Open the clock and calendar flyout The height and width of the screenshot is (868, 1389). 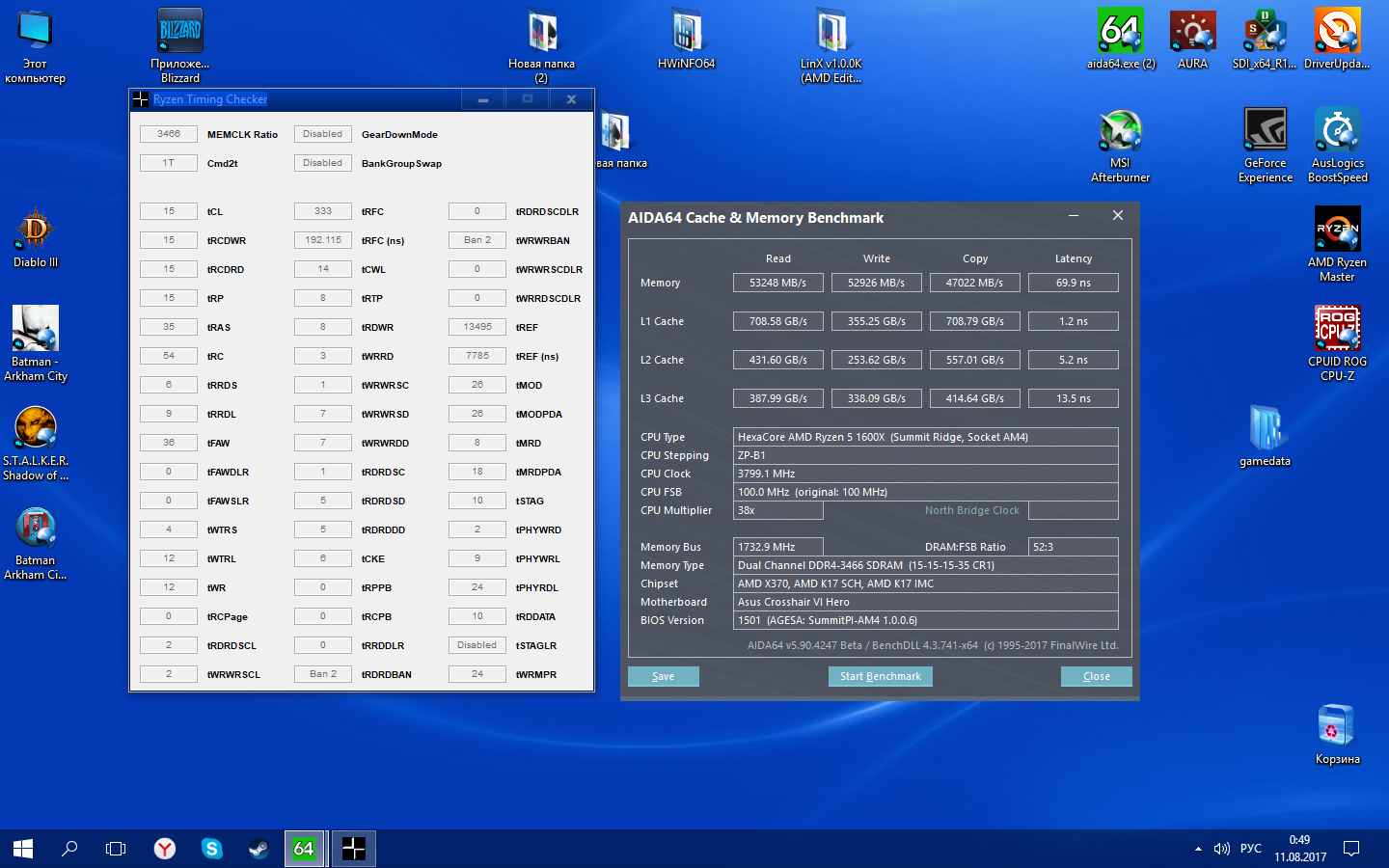pos(1300,849)
